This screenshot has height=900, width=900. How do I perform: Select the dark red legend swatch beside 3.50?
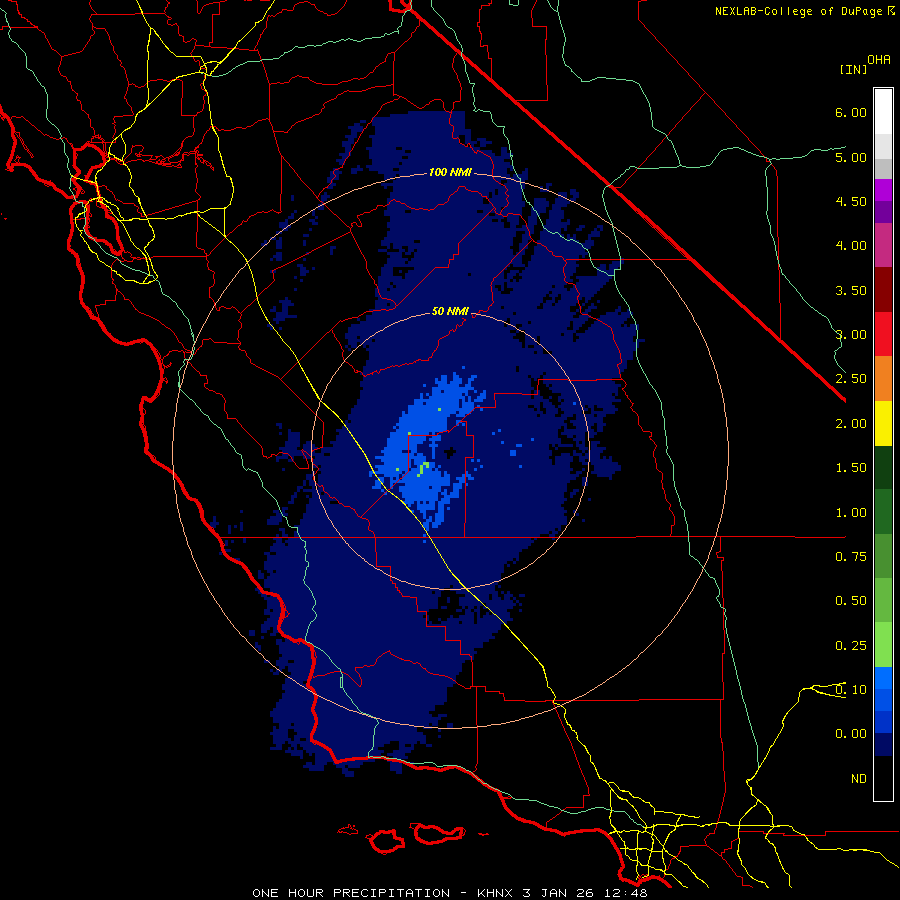883,290
